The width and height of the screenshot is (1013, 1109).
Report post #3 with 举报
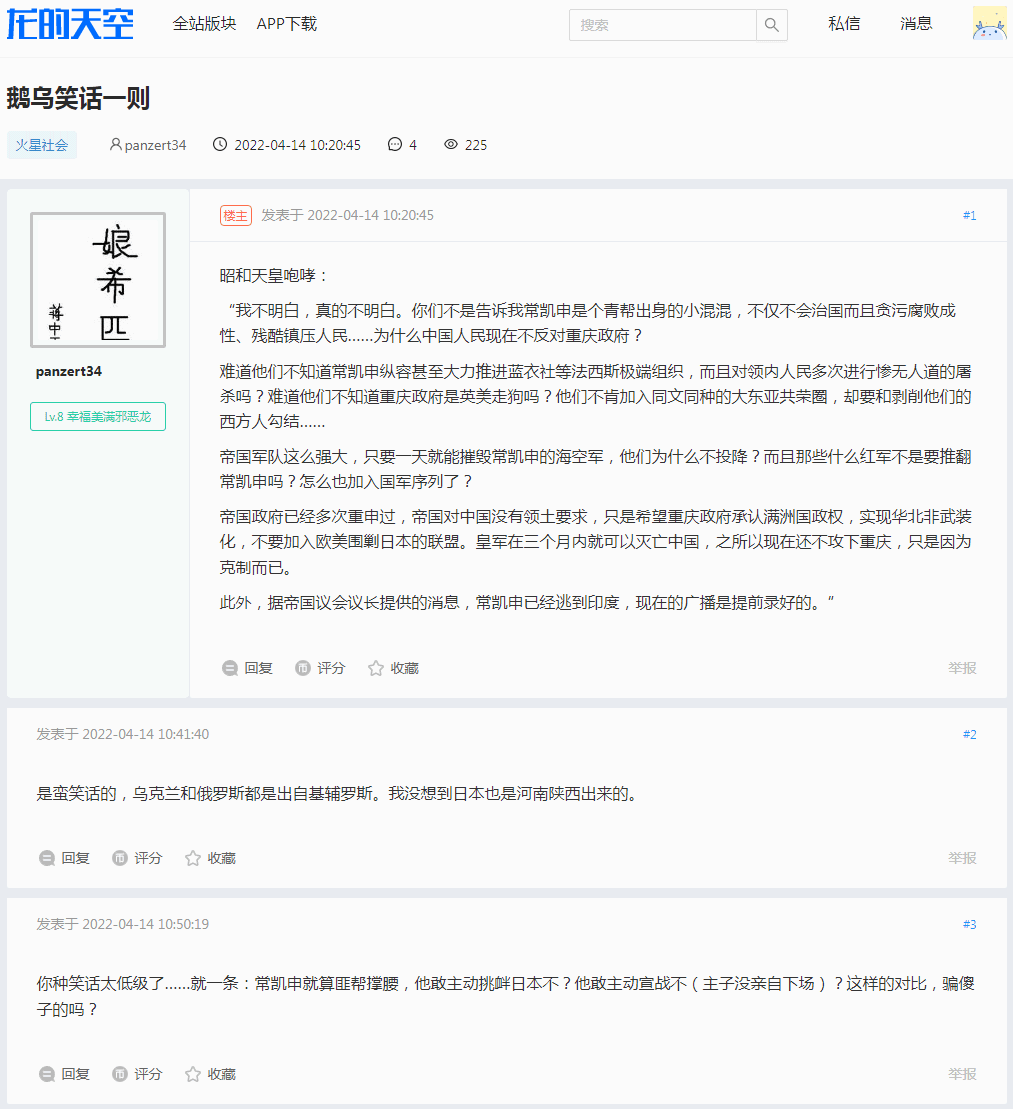click(962, 1074)
